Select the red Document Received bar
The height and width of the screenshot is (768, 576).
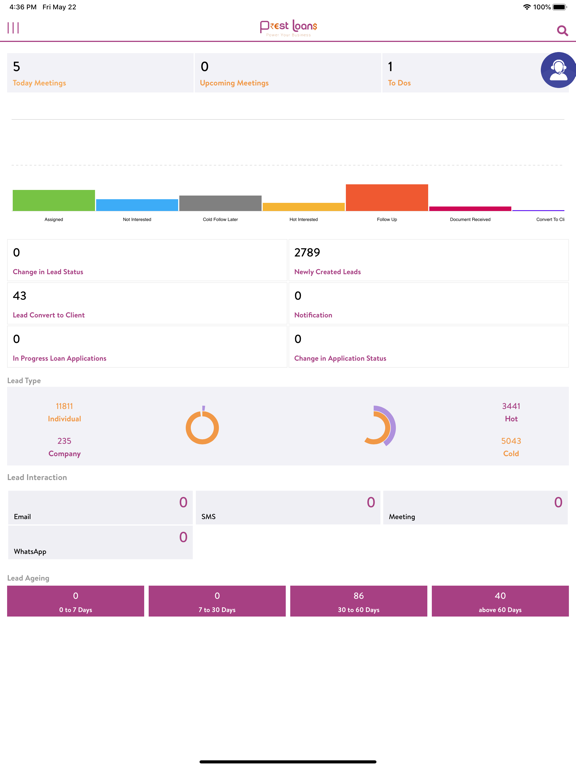470,209
